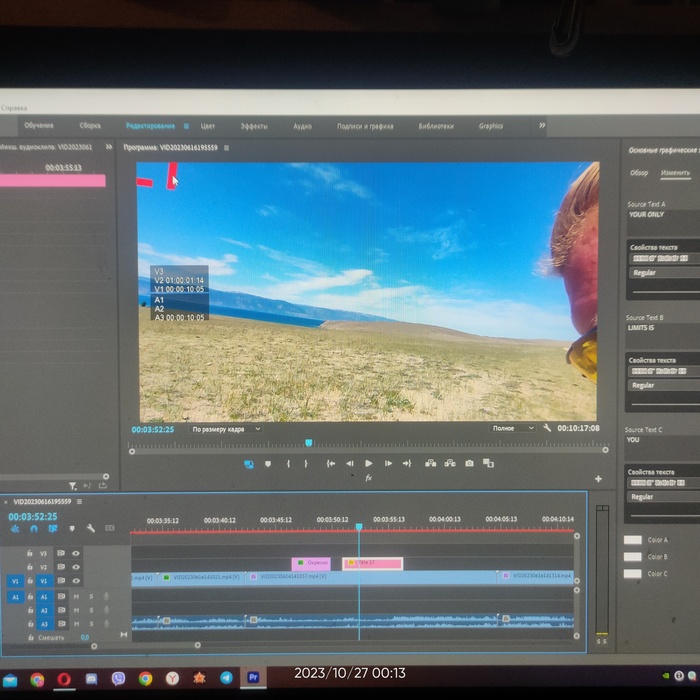Step forward one frame

[x=388, y=463]
